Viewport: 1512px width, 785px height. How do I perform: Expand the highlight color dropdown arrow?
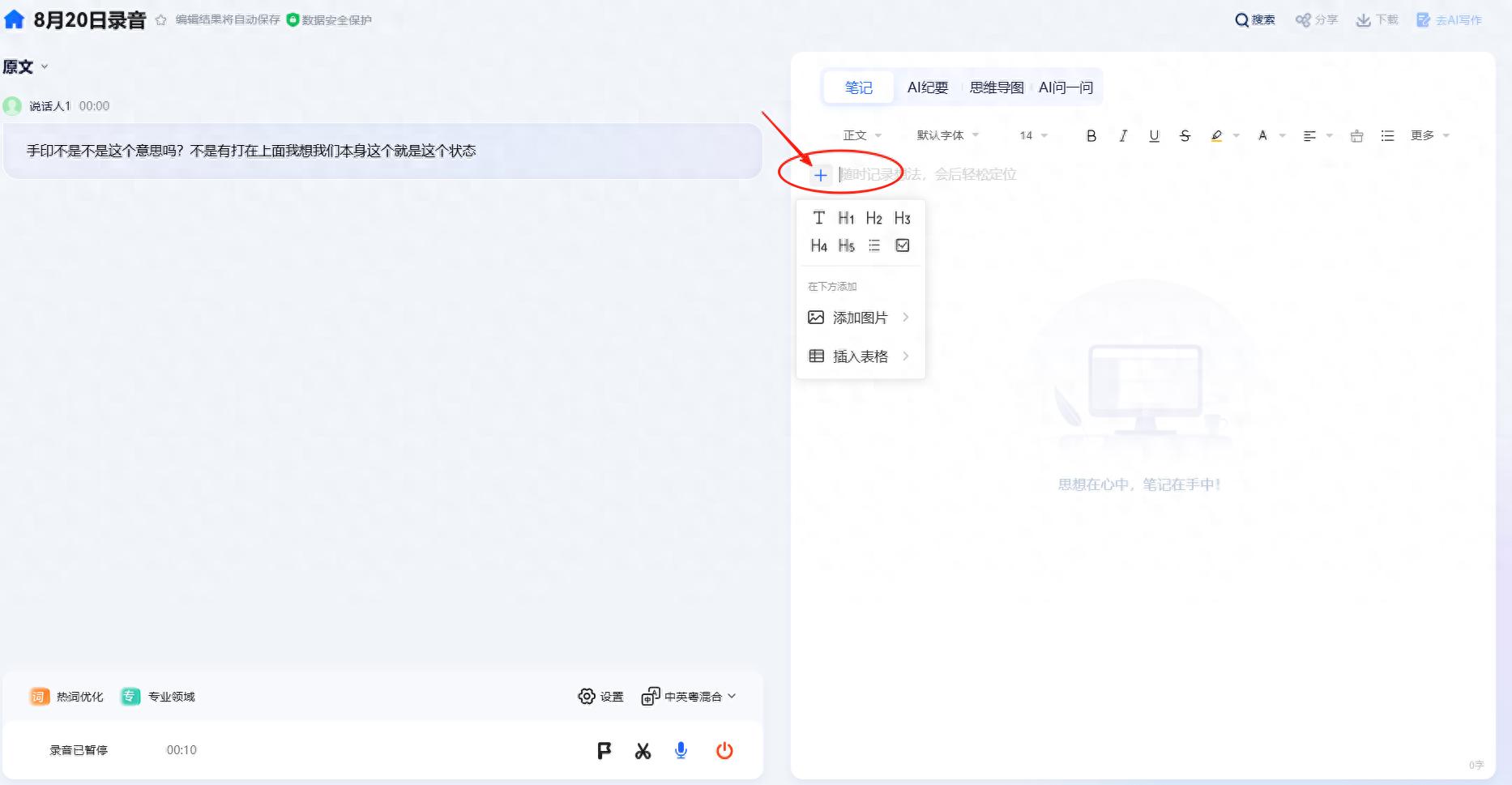tap(1236, 136)
